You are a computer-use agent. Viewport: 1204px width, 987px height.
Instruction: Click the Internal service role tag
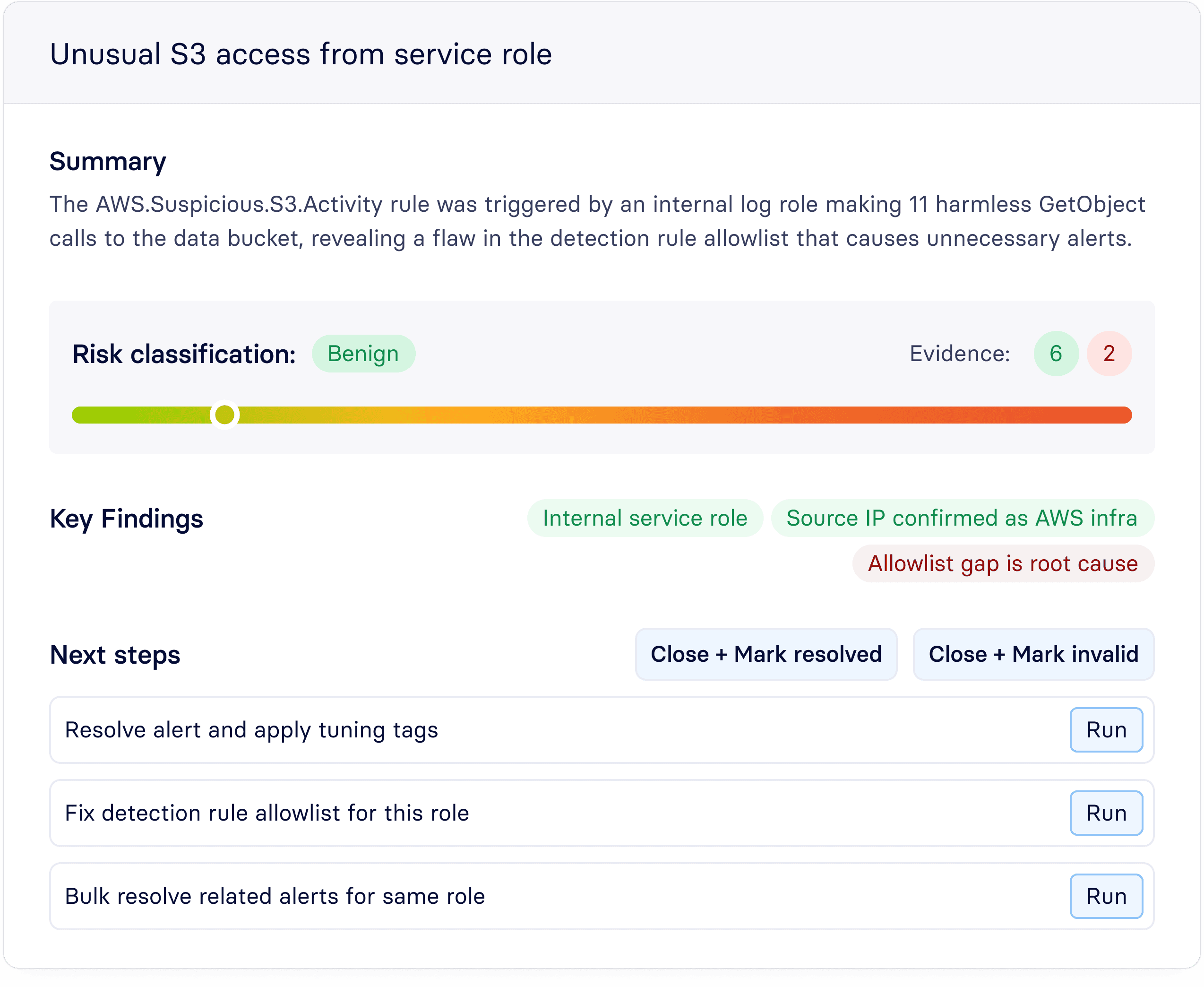tap(645, 518)
